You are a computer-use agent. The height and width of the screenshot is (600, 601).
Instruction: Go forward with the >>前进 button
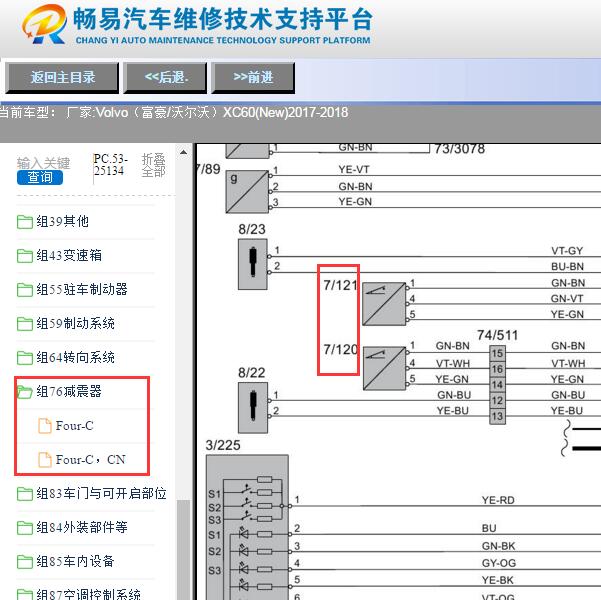pos(253,77)
